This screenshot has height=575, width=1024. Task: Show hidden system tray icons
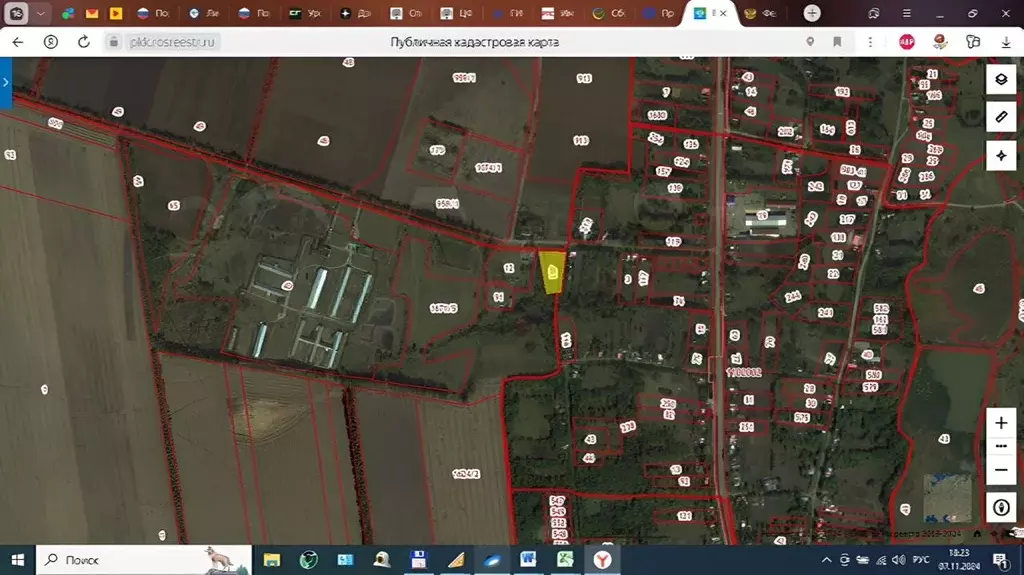click(826, 560)
